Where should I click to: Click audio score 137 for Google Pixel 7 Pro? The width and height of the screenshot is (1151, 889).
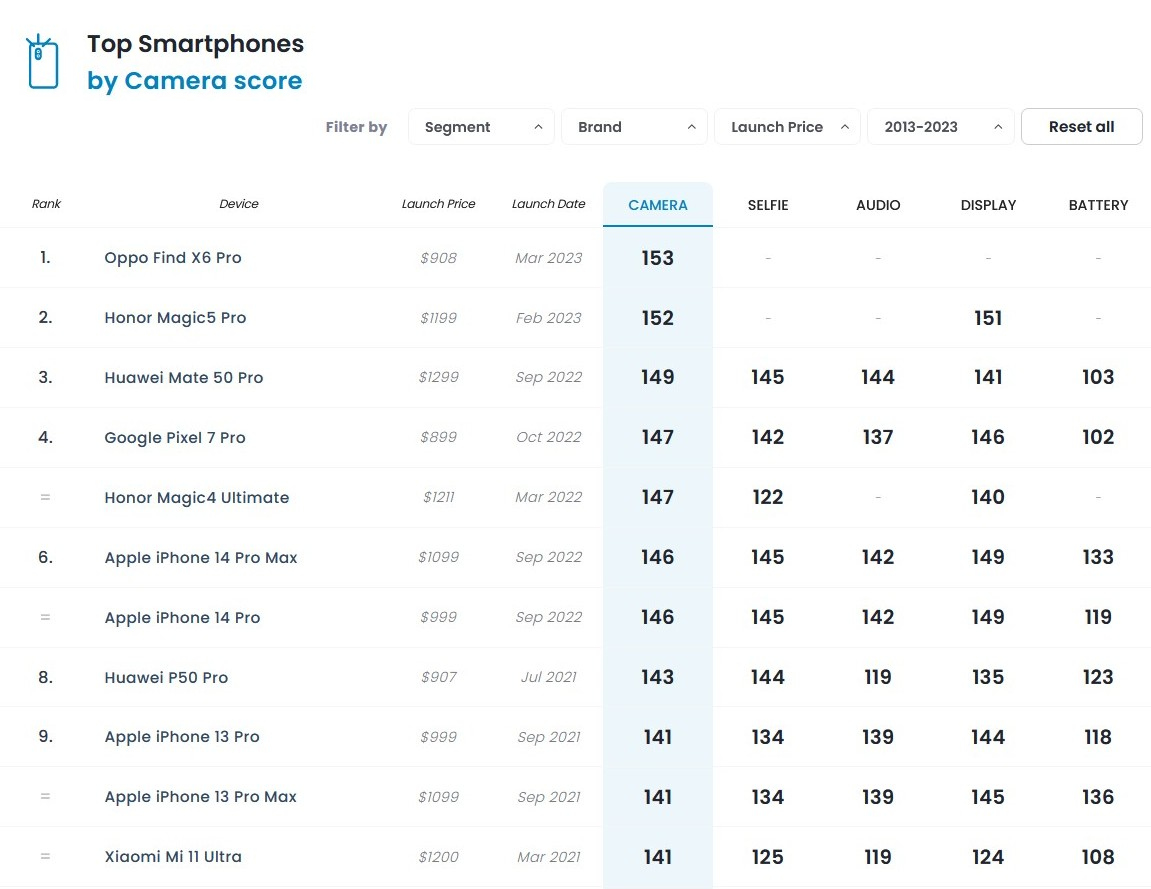(878, 438)
